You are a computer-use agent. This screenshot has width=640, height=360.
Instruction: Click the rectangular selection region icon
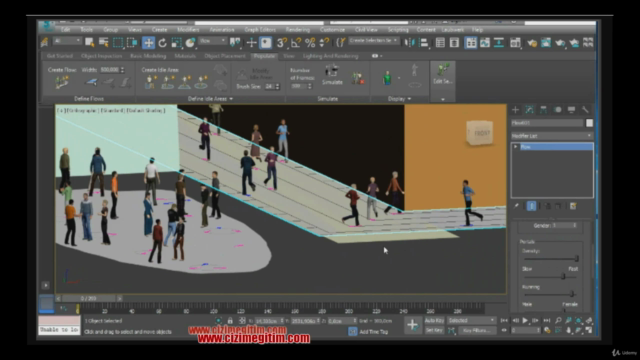click(x=118, y=42)
